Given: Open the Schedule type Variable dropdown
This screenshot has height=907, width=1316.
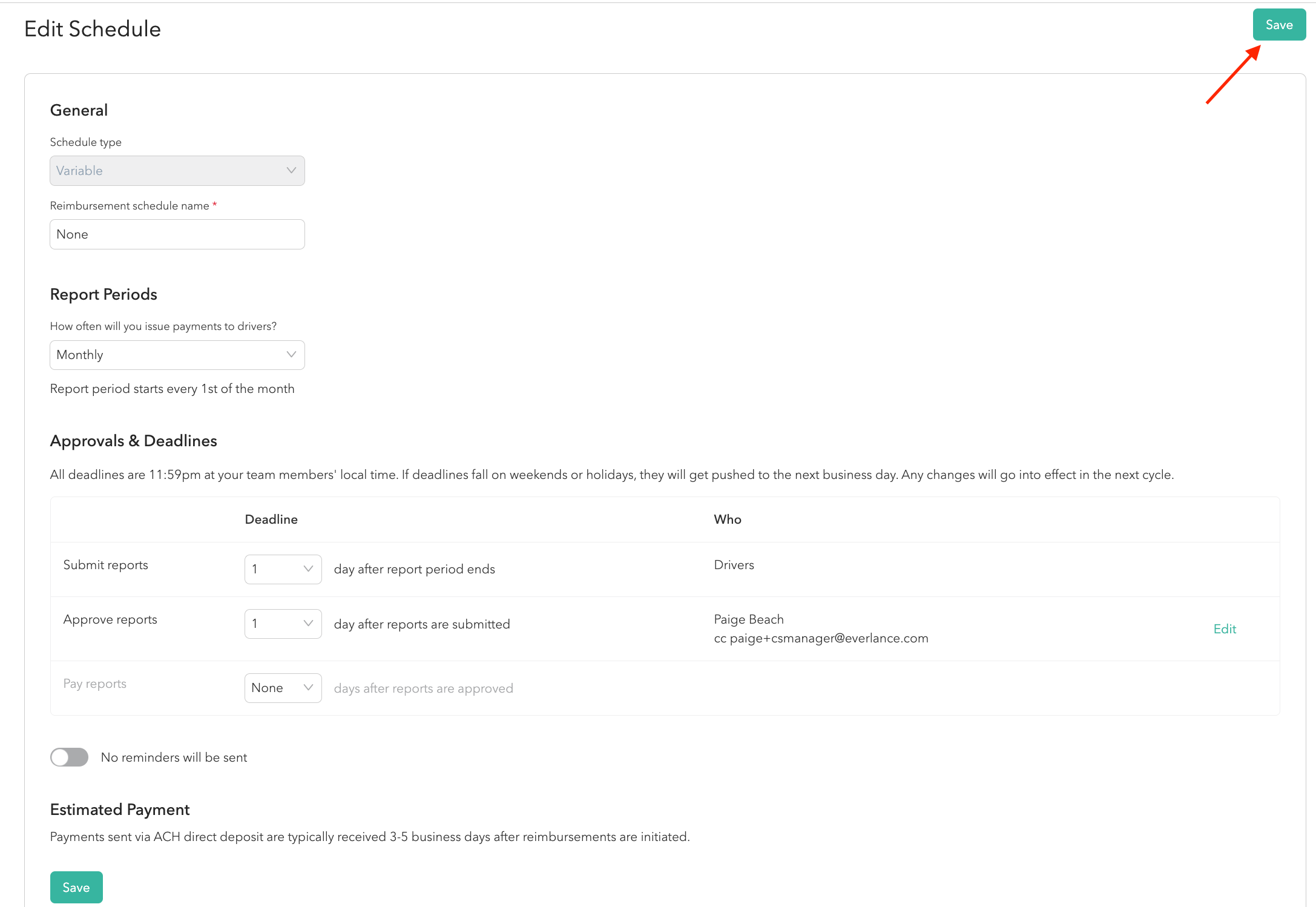Looking at the screenshot, I should click(169, 171).
